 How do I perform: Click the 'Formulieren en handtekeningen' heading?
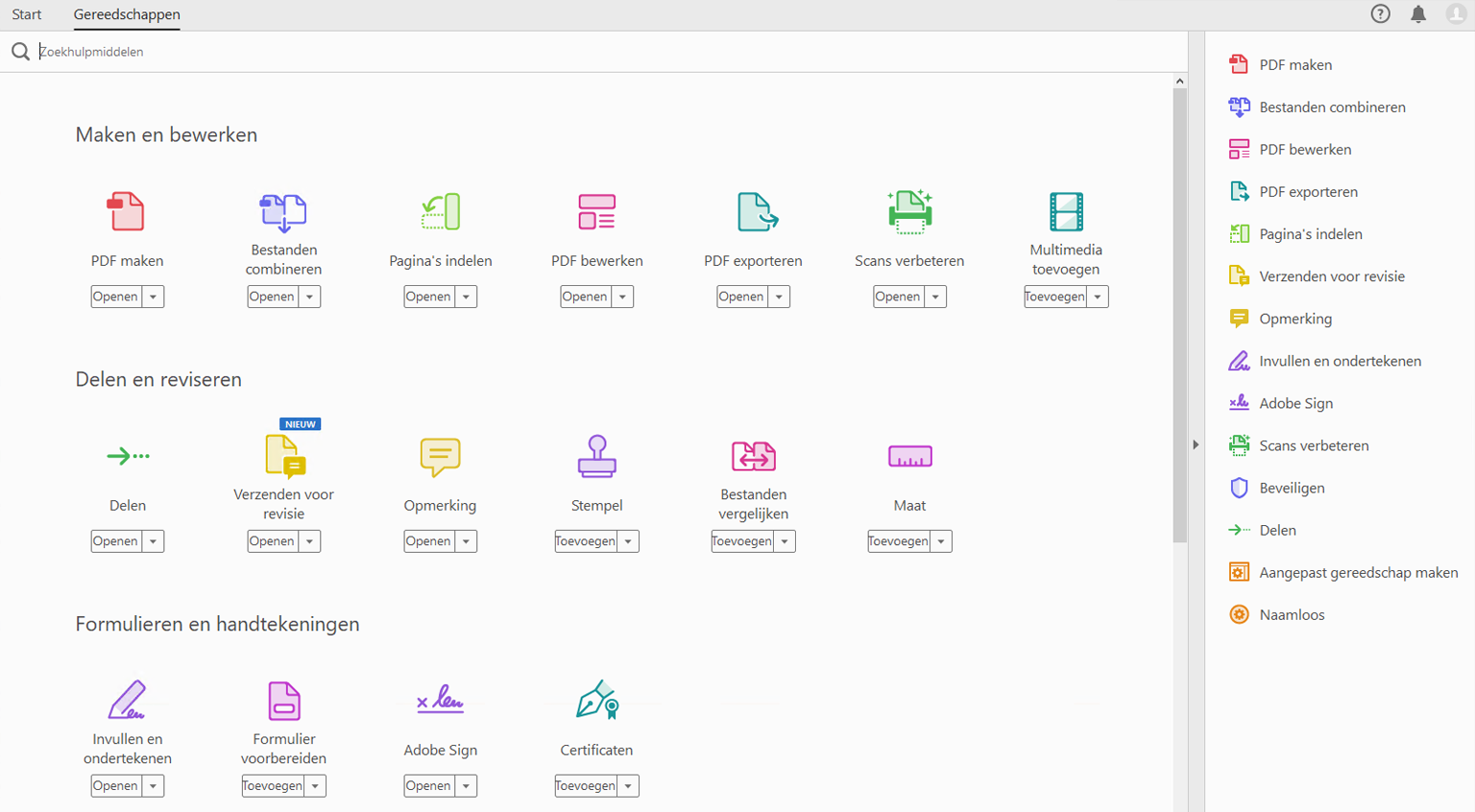pos(217,624)
